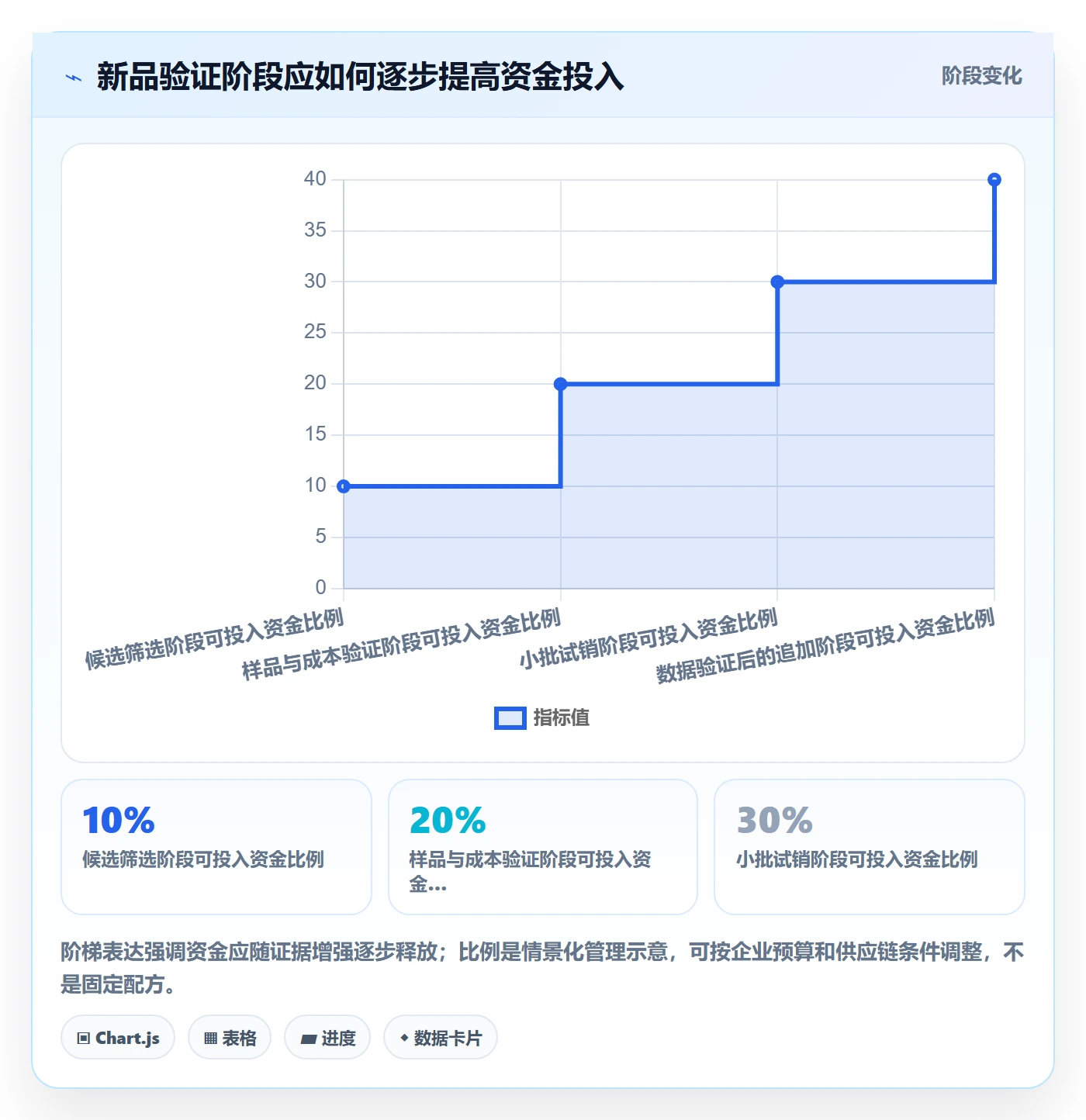Select the 数据卡片 tag

(441, 1038)
